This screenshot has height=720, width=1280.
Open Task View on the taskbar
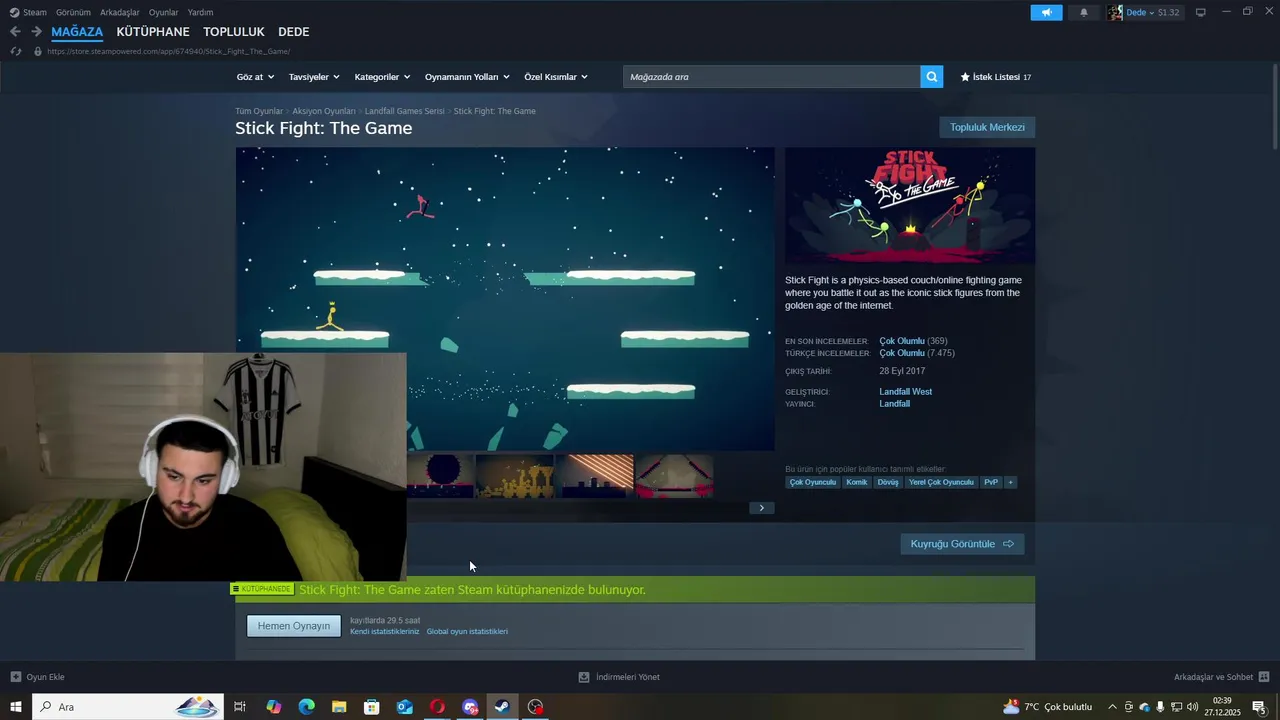240,707
